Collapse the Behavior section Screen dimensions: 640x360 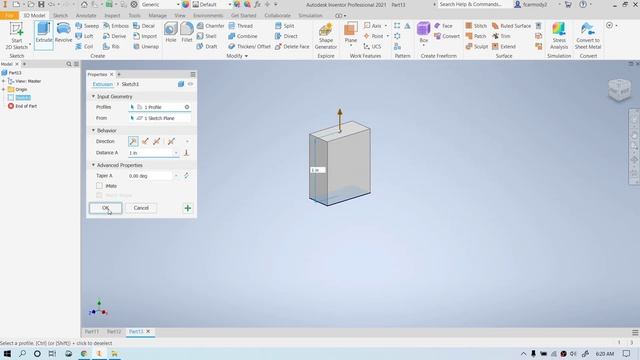pyautogui.click(x=93, y=130)
